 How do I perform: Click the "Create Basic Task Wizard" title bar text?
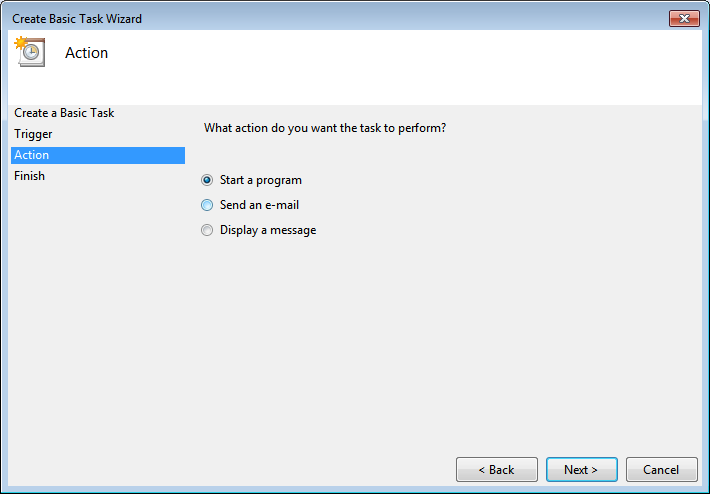coord(77,18)
